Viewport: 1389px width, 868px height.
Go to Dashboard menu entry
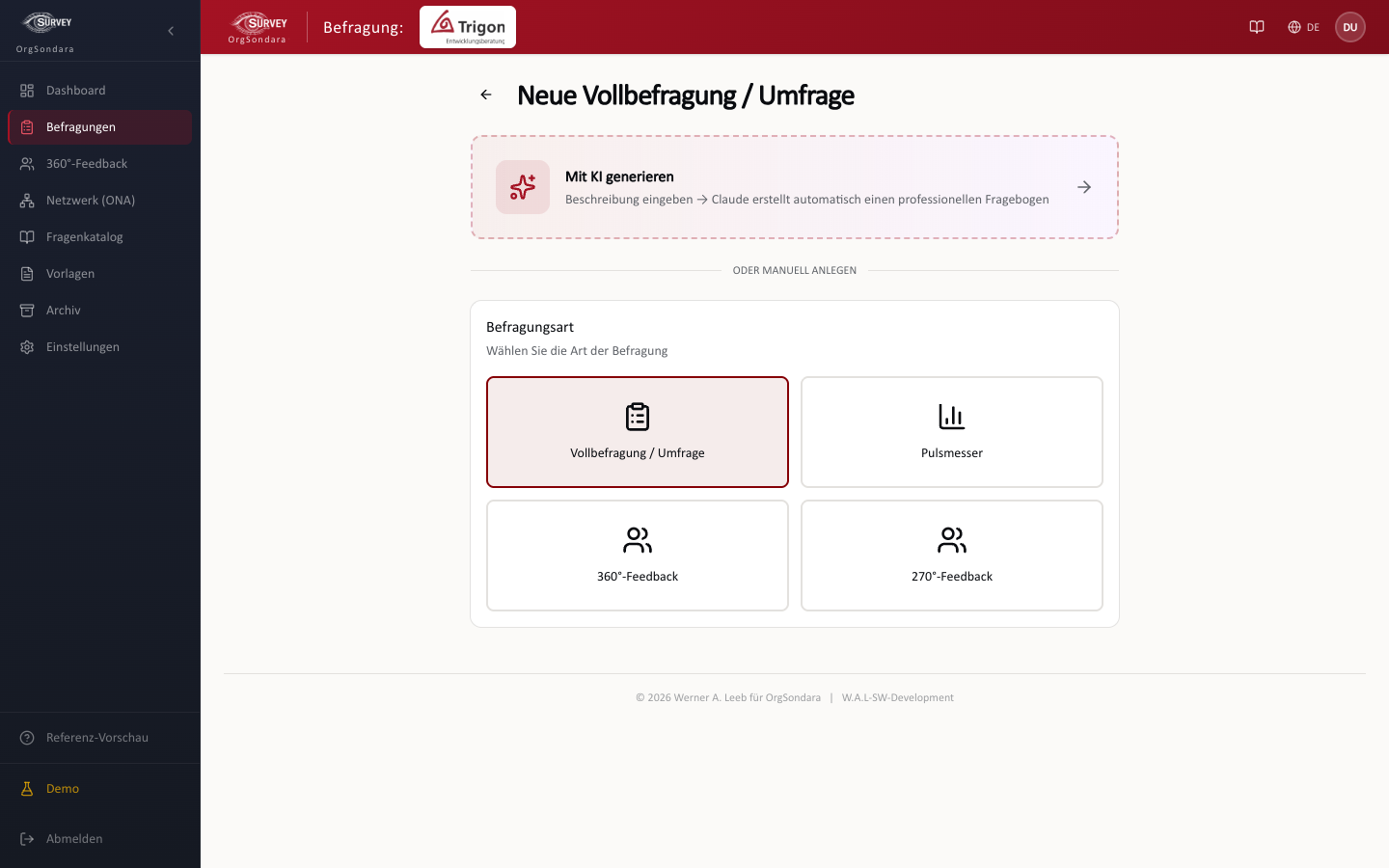pyautogui.click(x=100, y=91)
